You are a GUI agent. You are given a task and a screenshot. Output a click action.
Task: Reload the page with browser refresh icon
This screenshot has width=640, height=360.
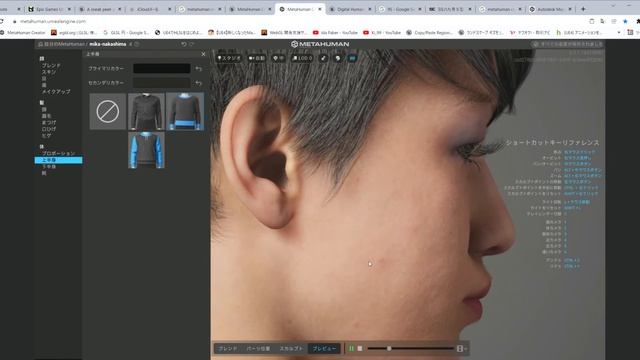coord(2,21)
